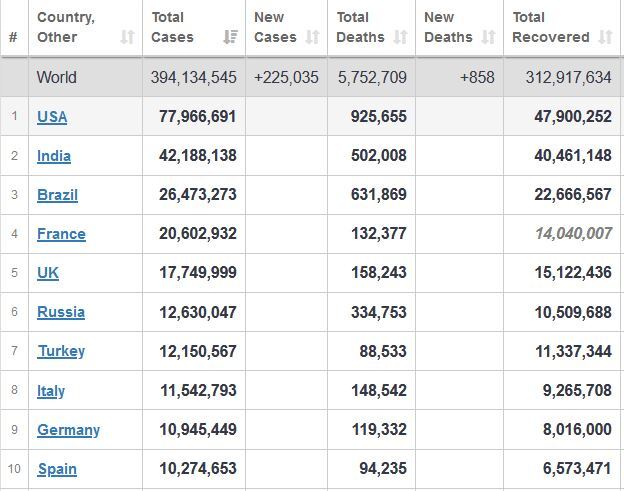Select Brazil total deaths 631,869
Image resolution: width=624 pixels, height=491 pixels.
379,195
